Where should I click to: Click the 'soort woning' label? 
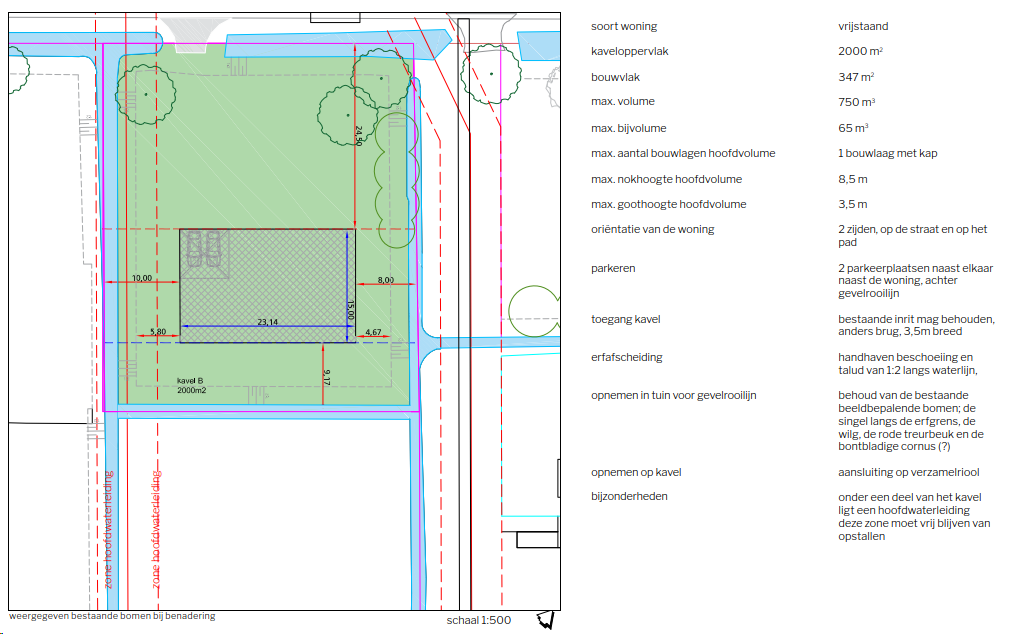click(x=623, y=26)
